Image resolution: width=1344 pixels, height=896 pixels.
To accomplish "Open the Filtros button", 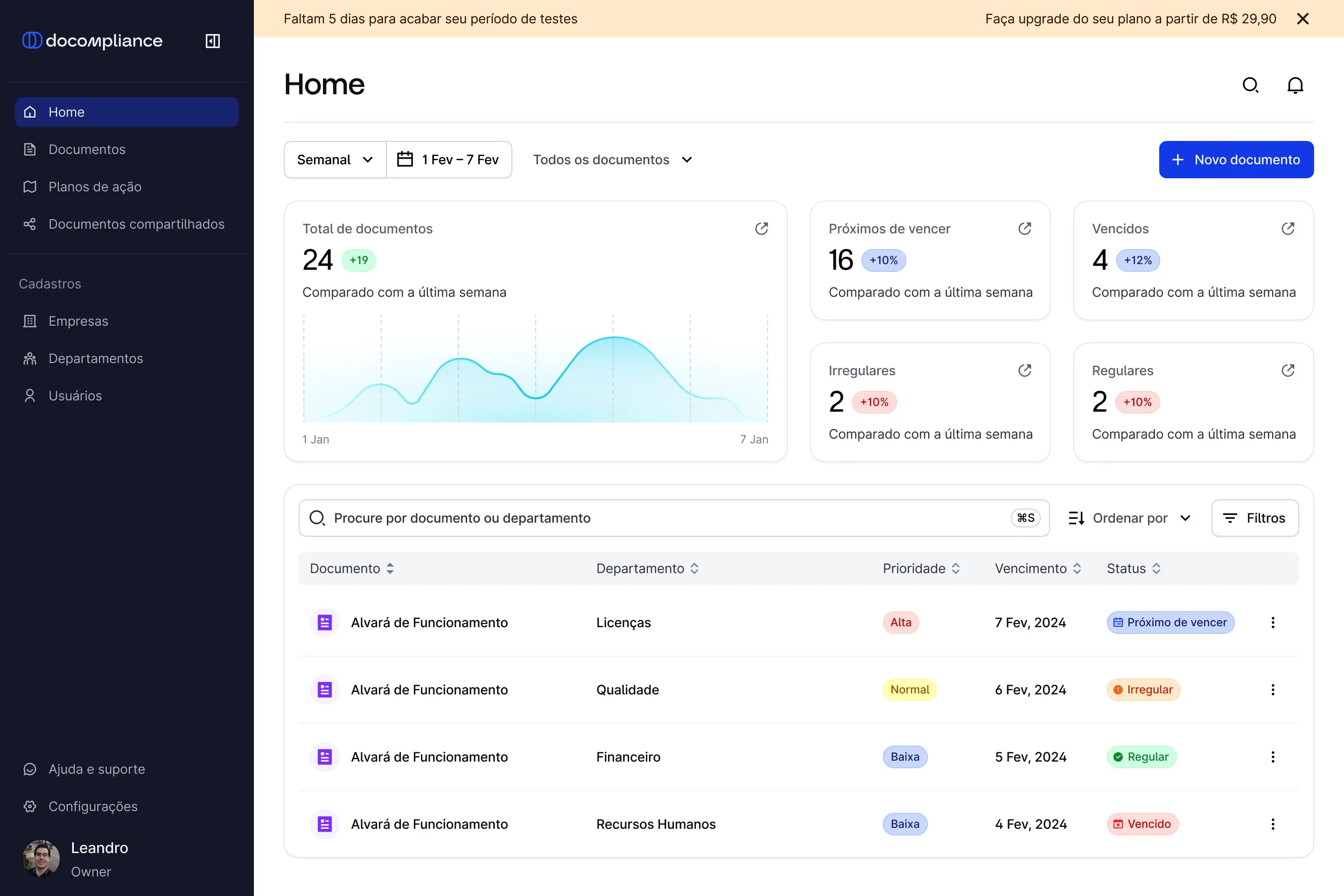I will click(1255, 518).
